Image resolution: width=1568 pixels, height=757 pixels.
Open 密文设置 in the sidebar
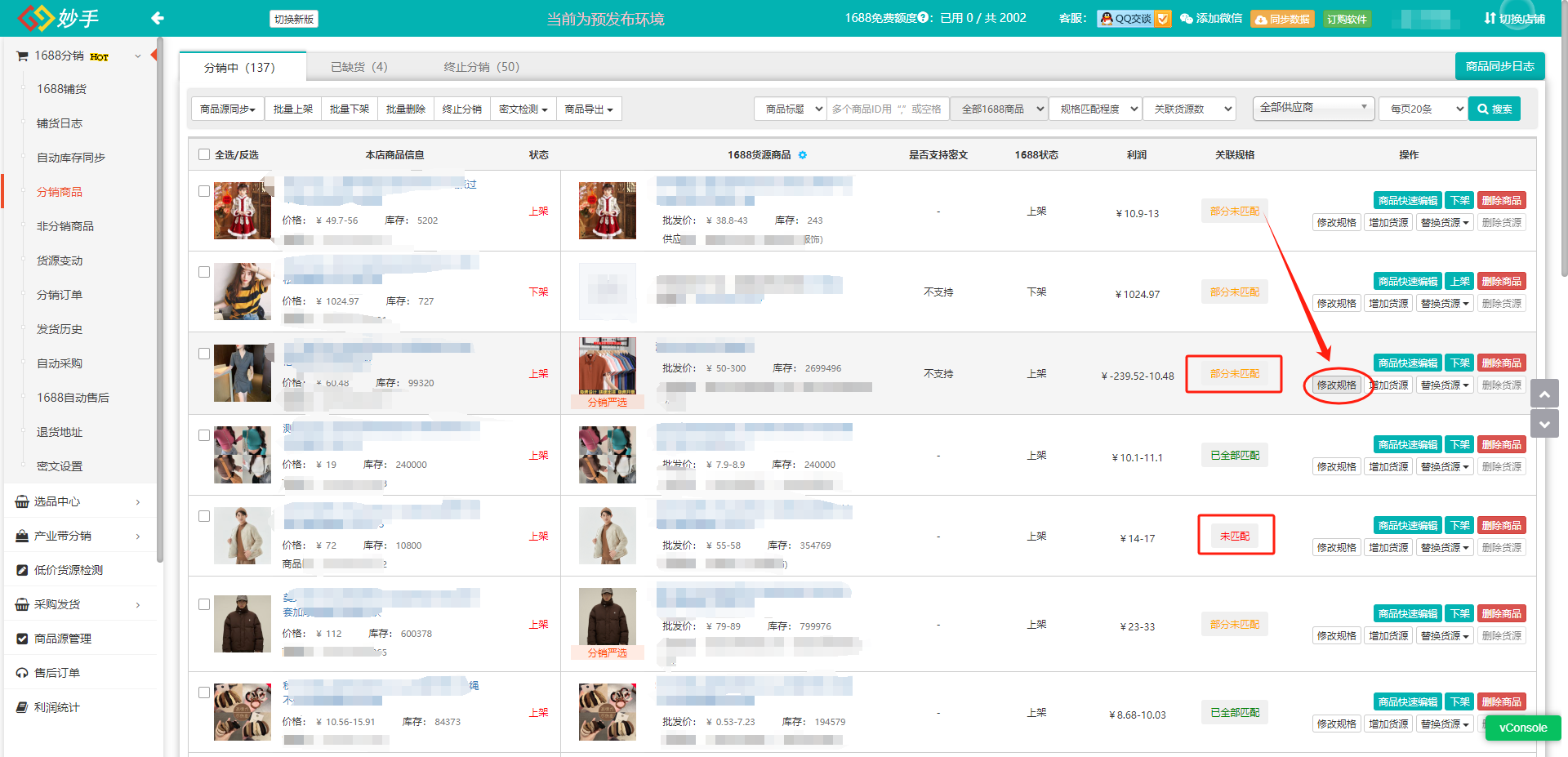60,466
